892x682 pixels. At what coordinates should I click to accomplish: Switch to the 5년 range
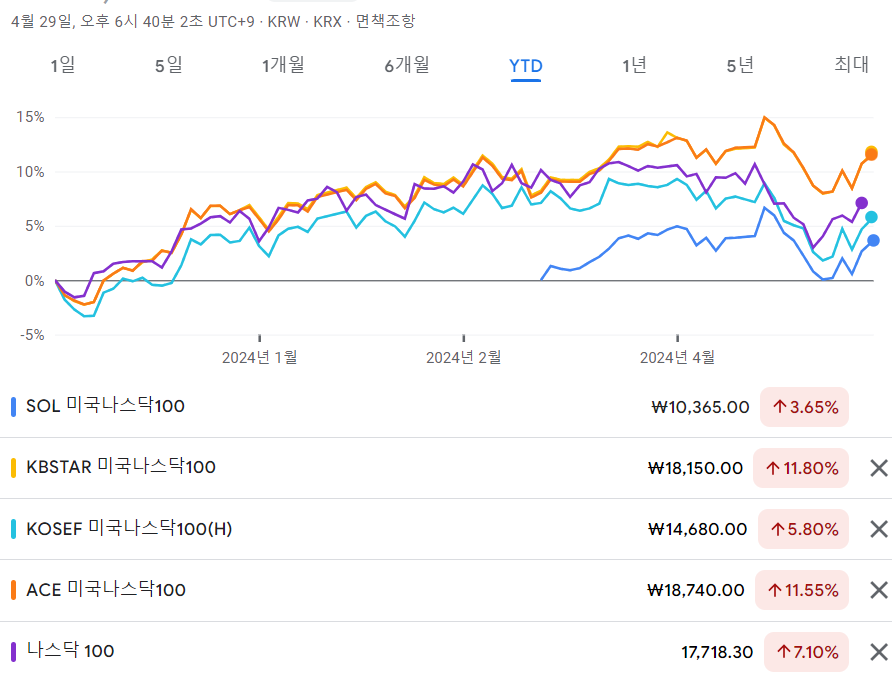[741, 66]
